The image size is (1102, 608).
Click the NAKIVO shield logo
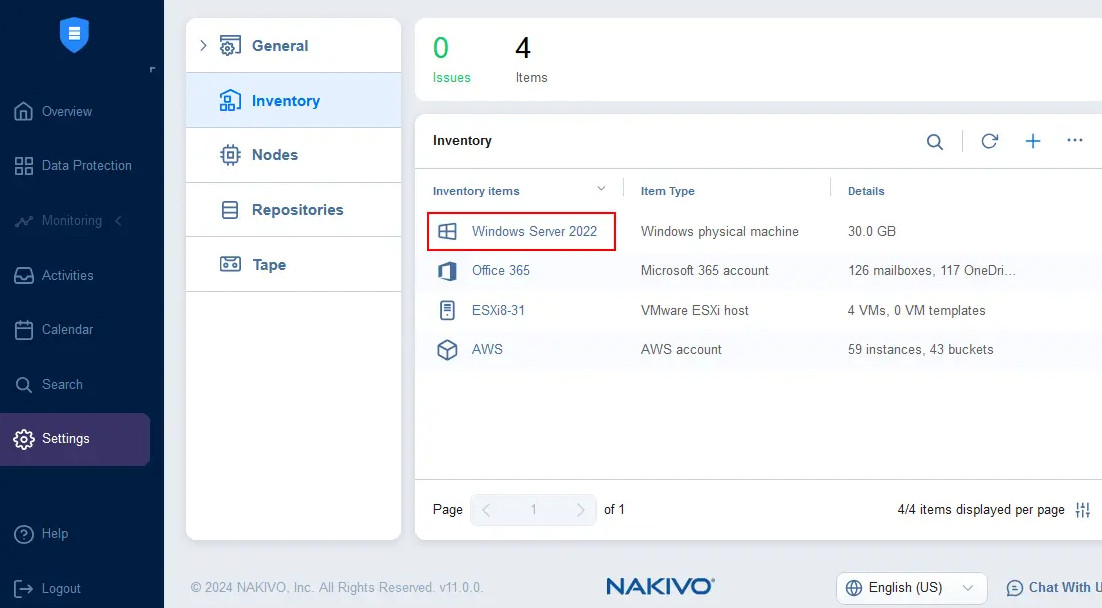pos(74,35)
